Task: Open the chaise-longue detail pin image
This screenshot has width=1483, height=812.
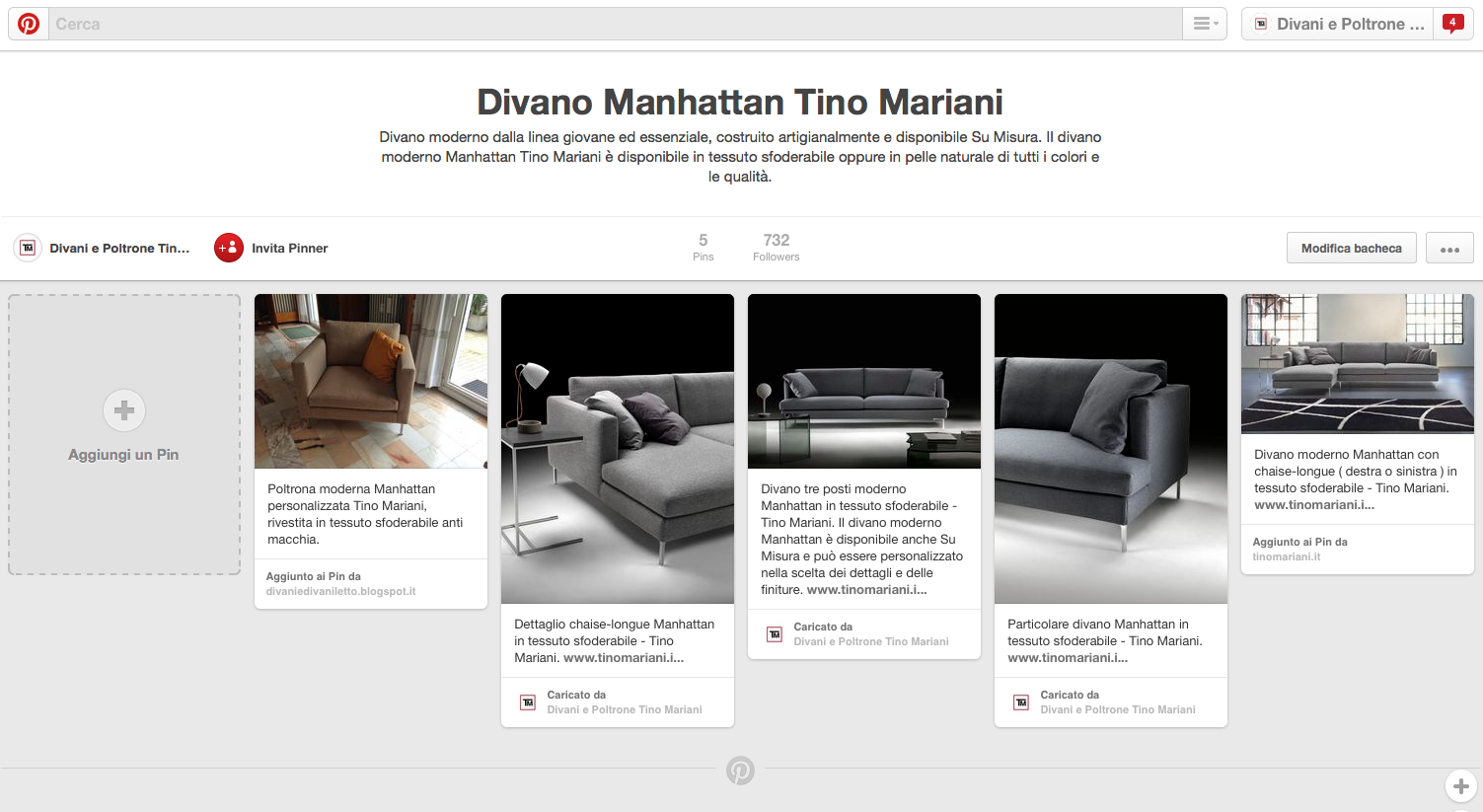Action: point(618,449)
